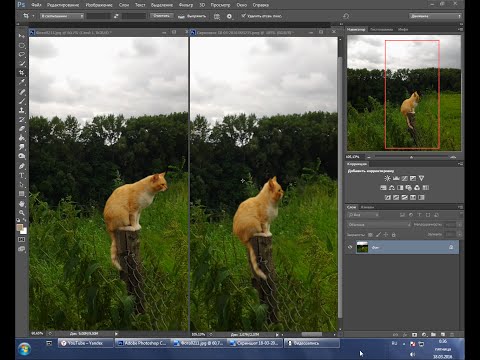Add a Photo Filter adjustment

pyautogui.click(x=409, y=188)
